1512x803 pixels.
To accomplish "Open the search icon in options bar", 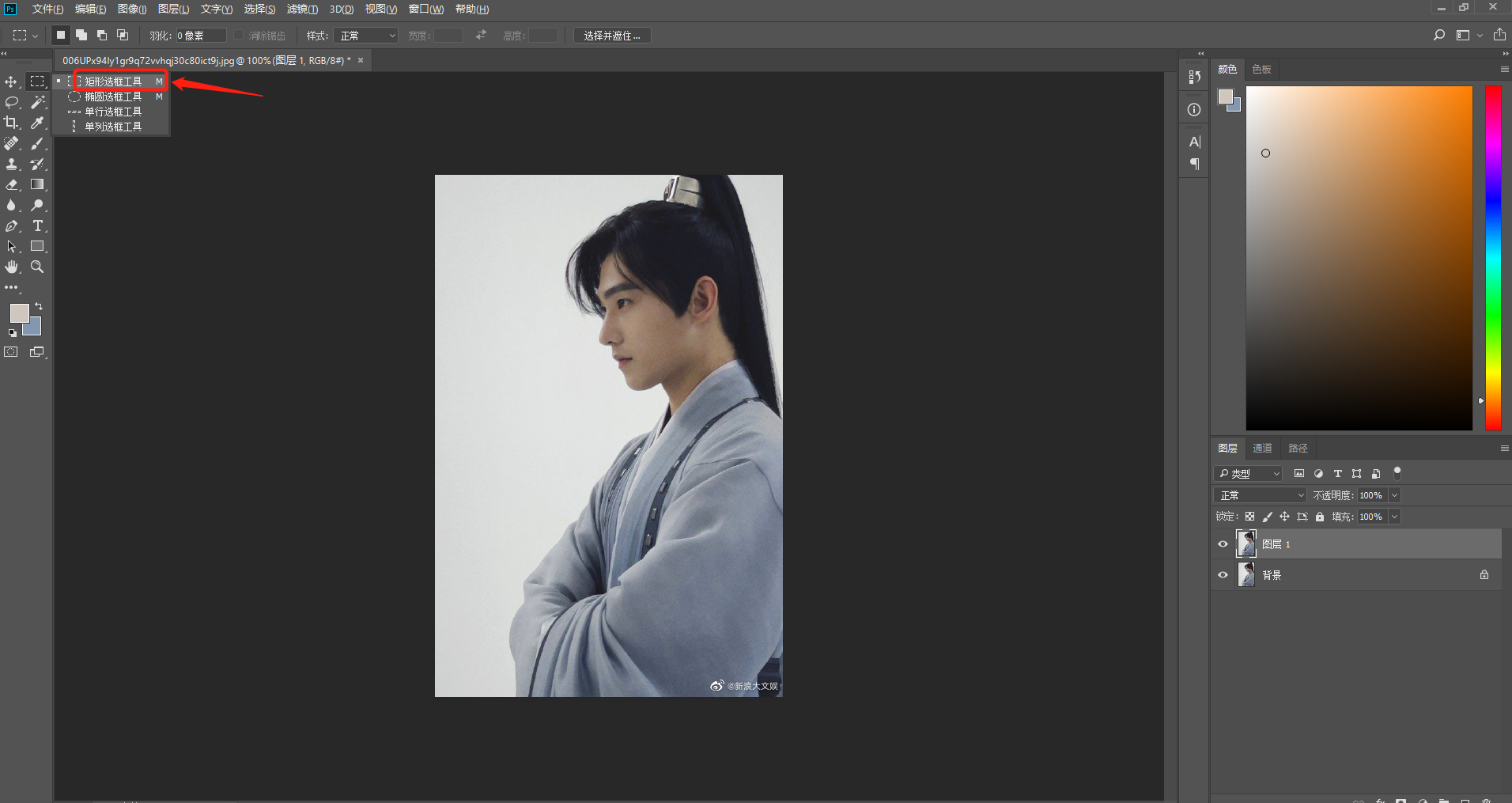I will pyautogui.click(x=1439, y=35).
